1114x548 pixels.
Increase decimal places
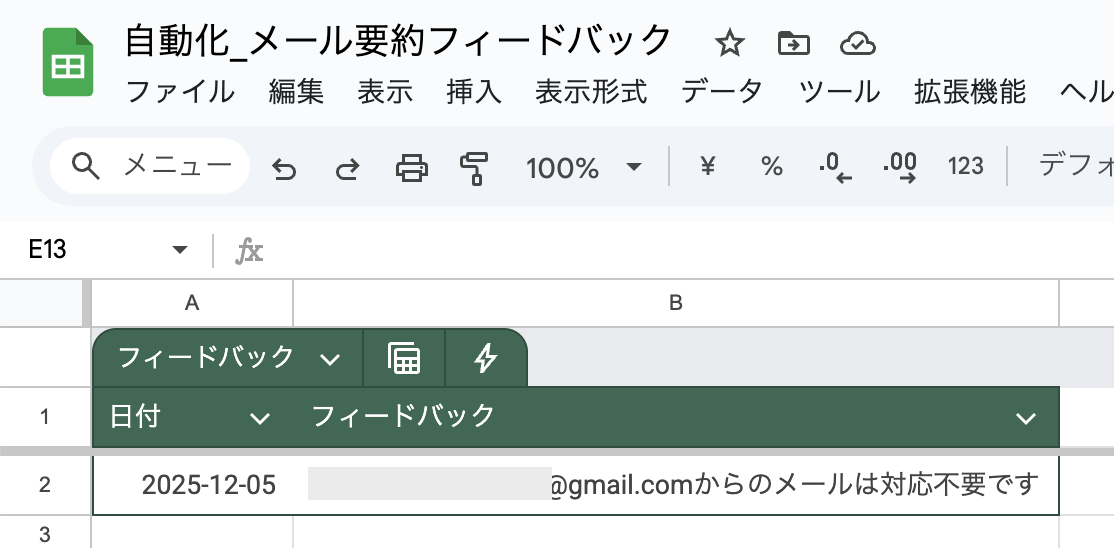[899, 168]
